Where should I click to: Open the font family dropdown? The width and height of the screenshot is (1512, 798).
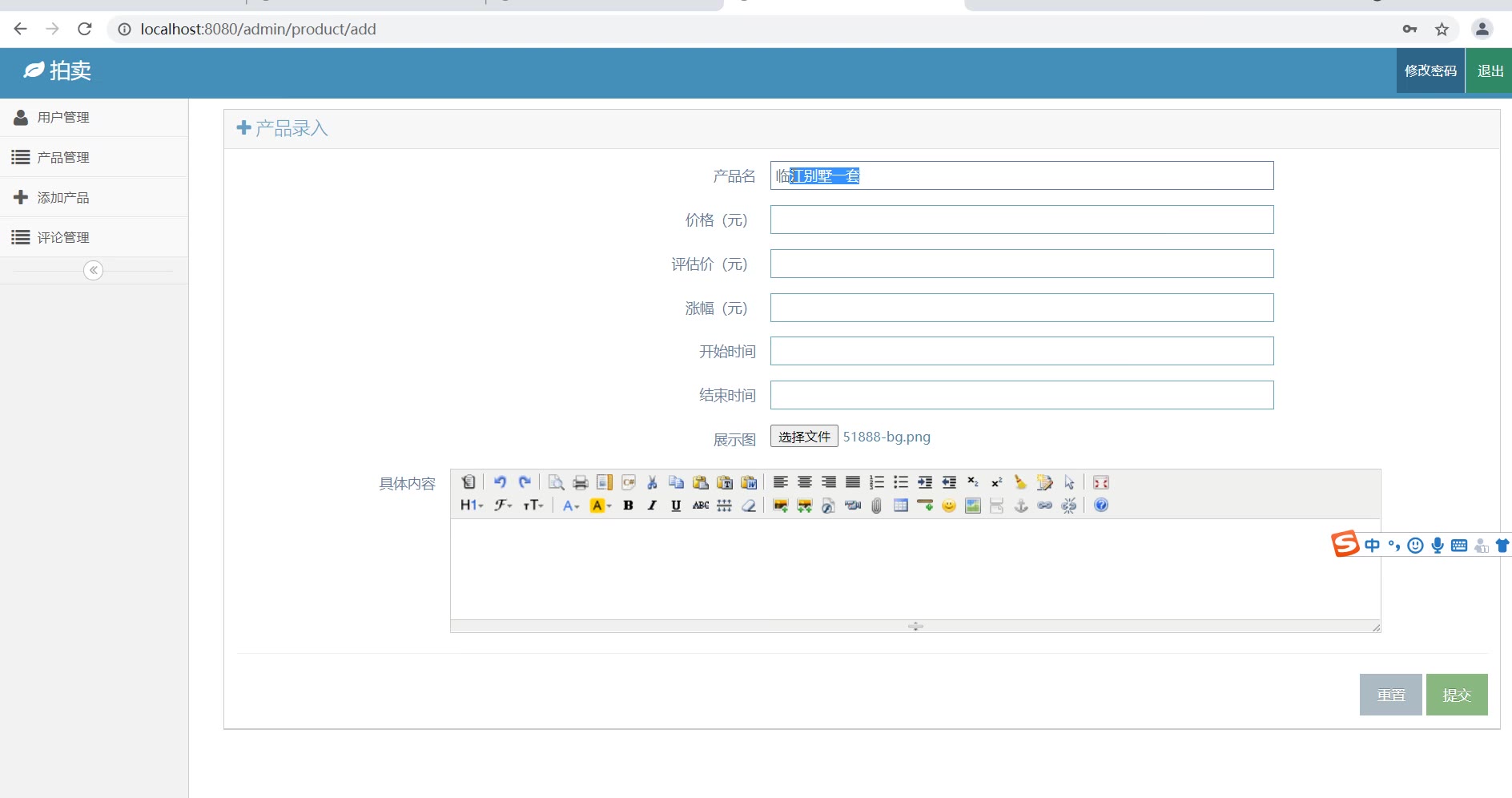pos(503,506)
